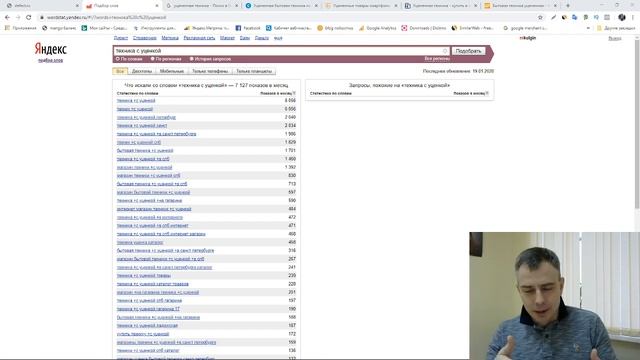Image resolution: width=640 pixels, height=360 pixels.
Task: Open the купить технику с уценкой query link
Action: point(142,334)
